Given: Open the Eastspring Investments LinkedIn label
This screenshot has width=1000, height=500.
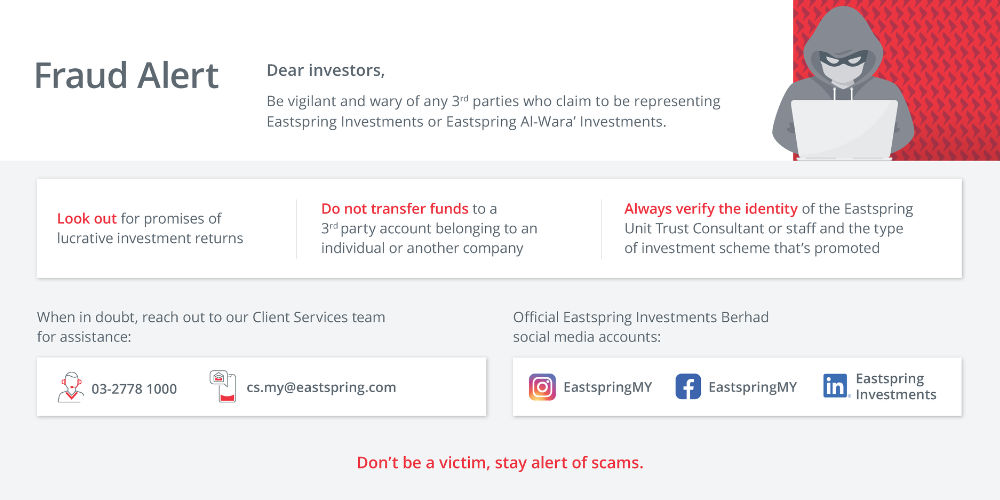Looking at the screenshot, I should (x=896, y=386).
